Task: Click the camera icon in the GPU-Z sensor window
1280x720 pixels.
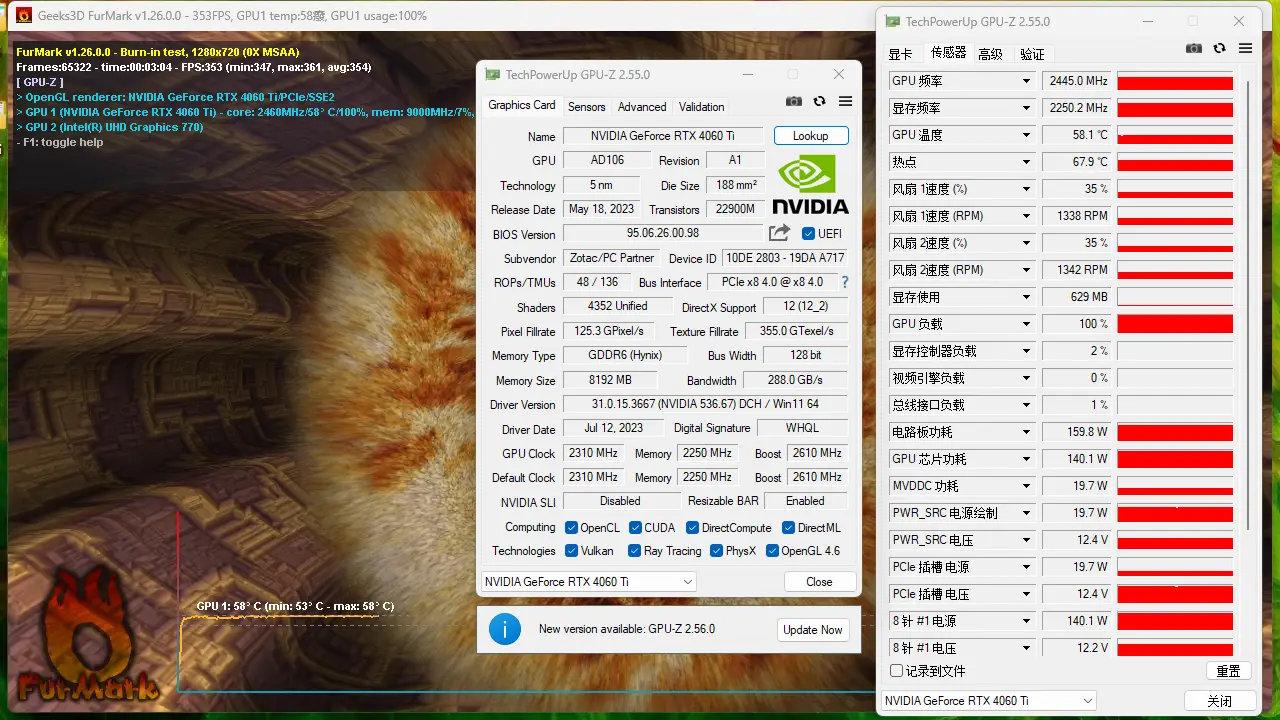Action: 1194,48
